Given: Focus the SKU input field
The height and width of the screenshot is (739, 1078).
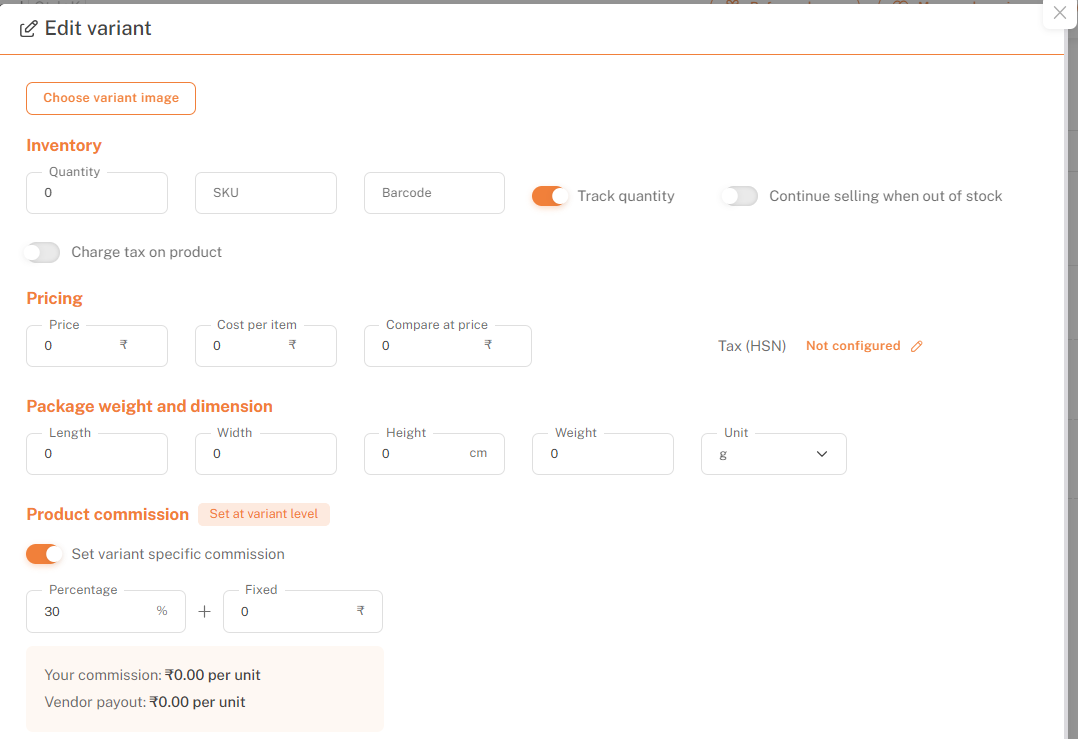Looking at the screenshot, I should pyautogui.click(x=266, y=192).
